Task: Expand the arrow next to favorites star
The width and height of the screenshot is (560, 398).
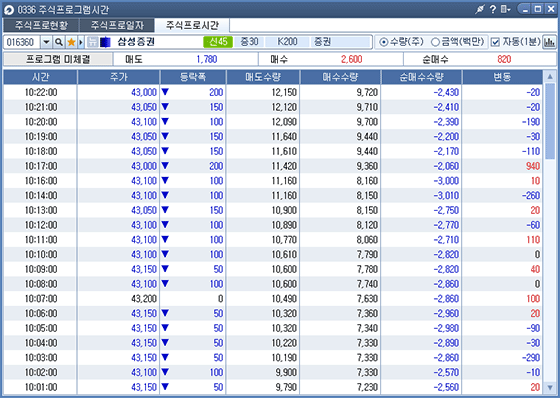Action: (81, 42)
